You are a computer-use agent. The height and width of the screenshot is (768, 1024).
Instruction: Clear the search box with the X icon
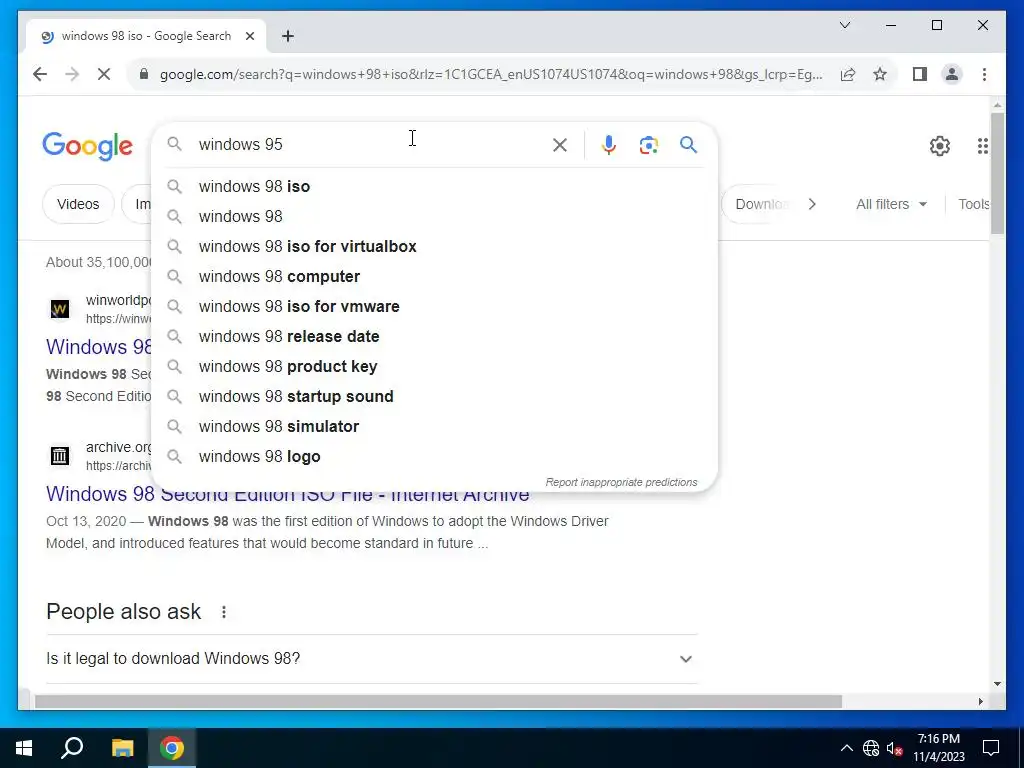[x=560, y=144]
